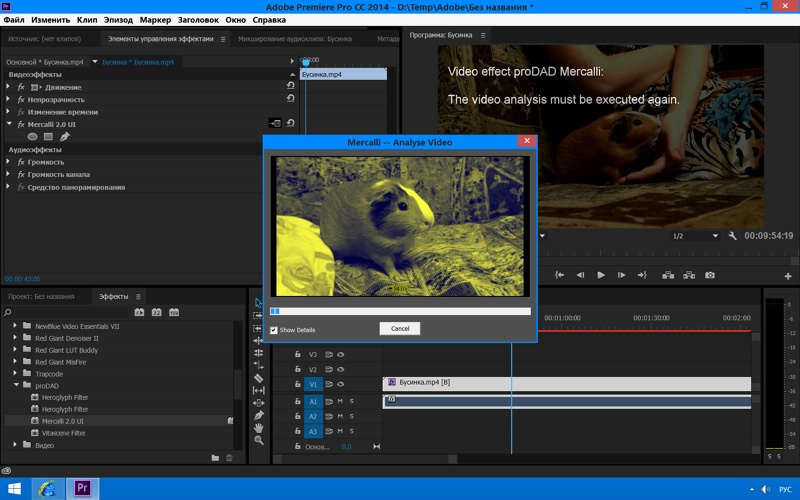This screenshot has height=500, width=800.
Task: Export frame with the camera icon
Action: point(710,275)
